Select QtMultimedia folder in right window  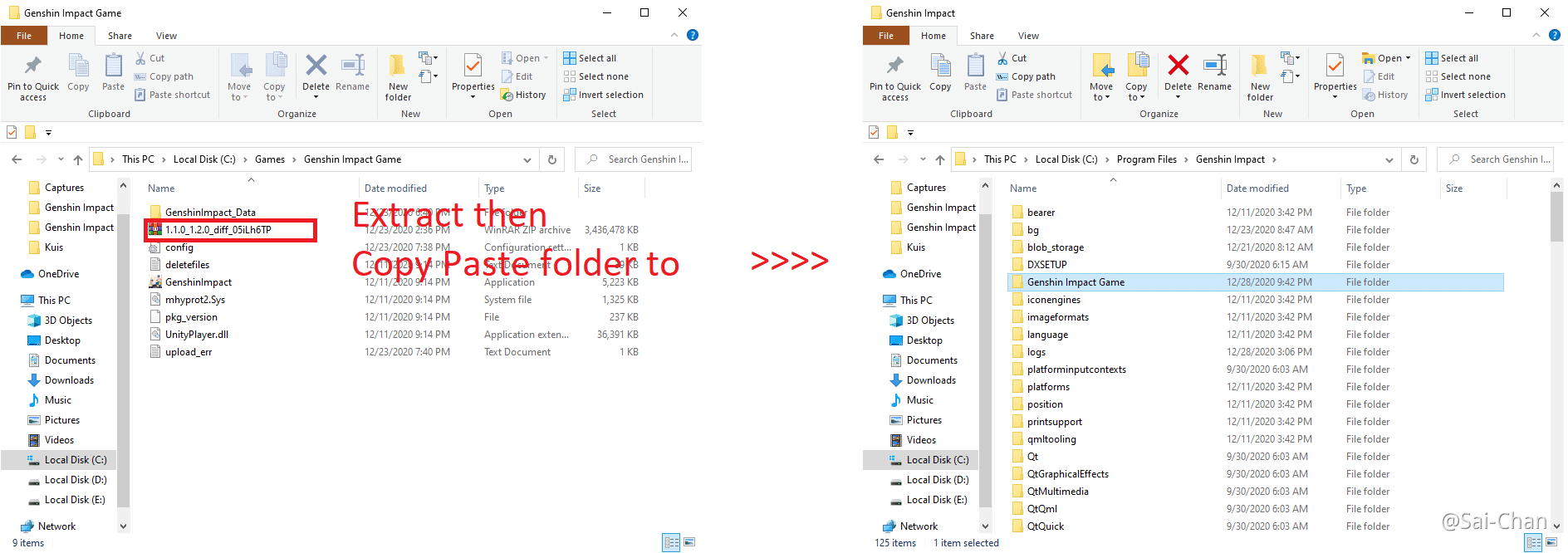point(1057,492)
